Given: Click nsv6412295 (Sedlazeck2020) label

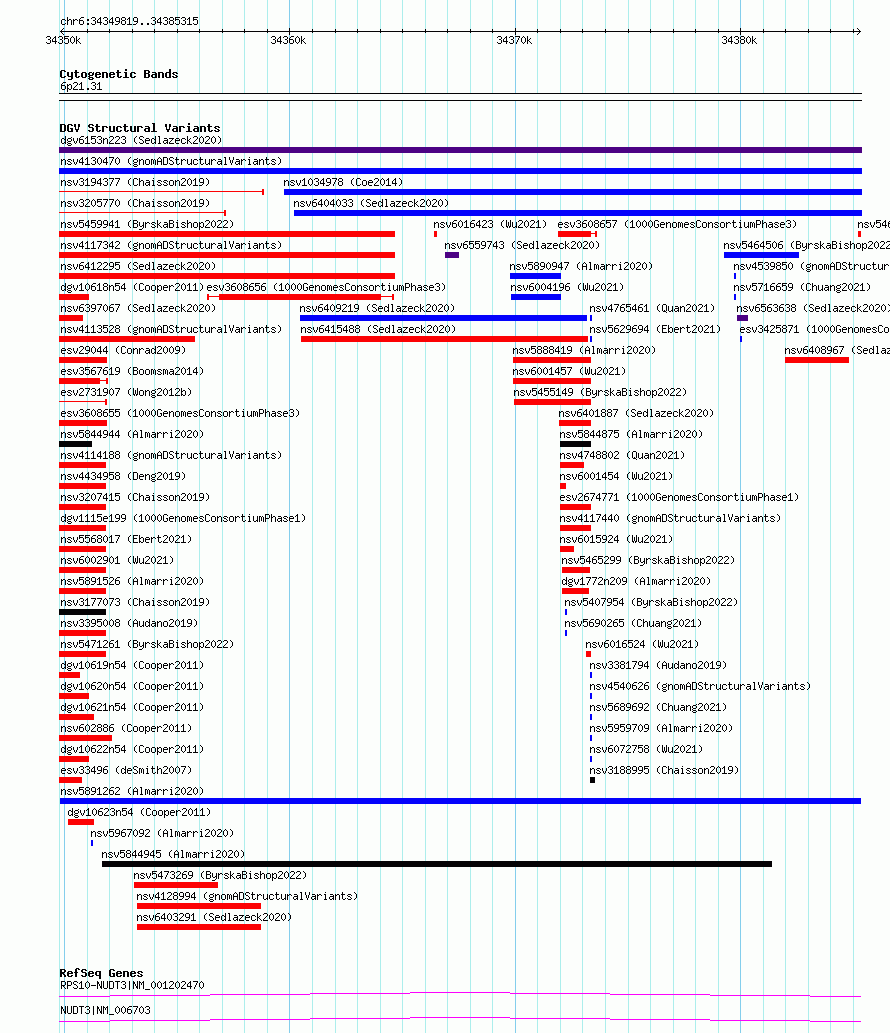Looking at the screenshot, I should click(138, 267).
